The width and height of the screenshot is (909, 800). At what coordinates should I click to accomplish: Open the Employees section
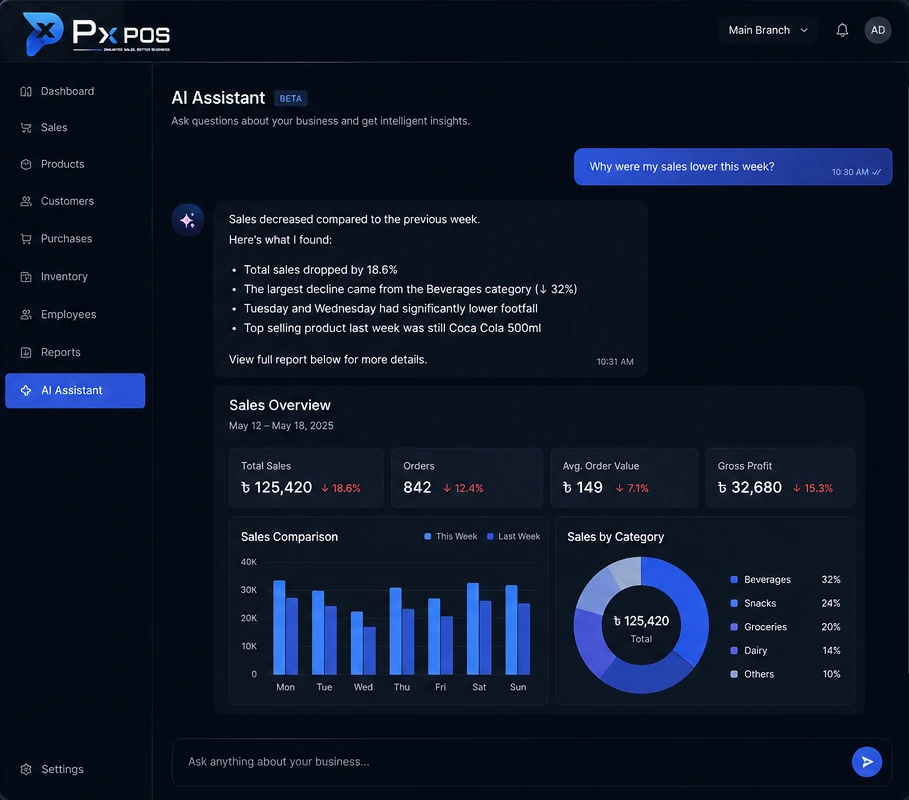click(x=75, y=314)
